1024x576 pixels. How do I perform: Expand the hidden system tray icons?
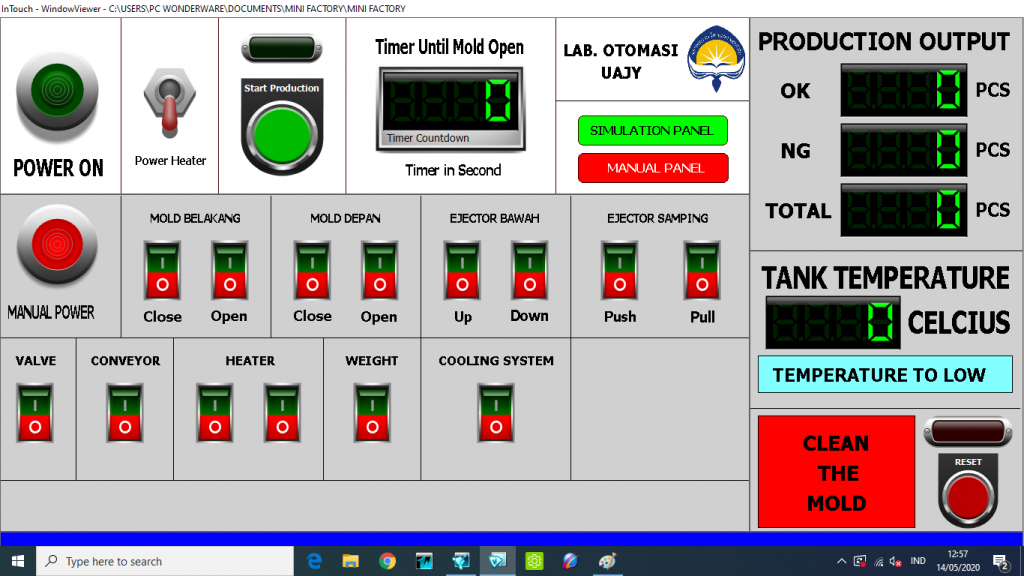click(x=841, y=561)
